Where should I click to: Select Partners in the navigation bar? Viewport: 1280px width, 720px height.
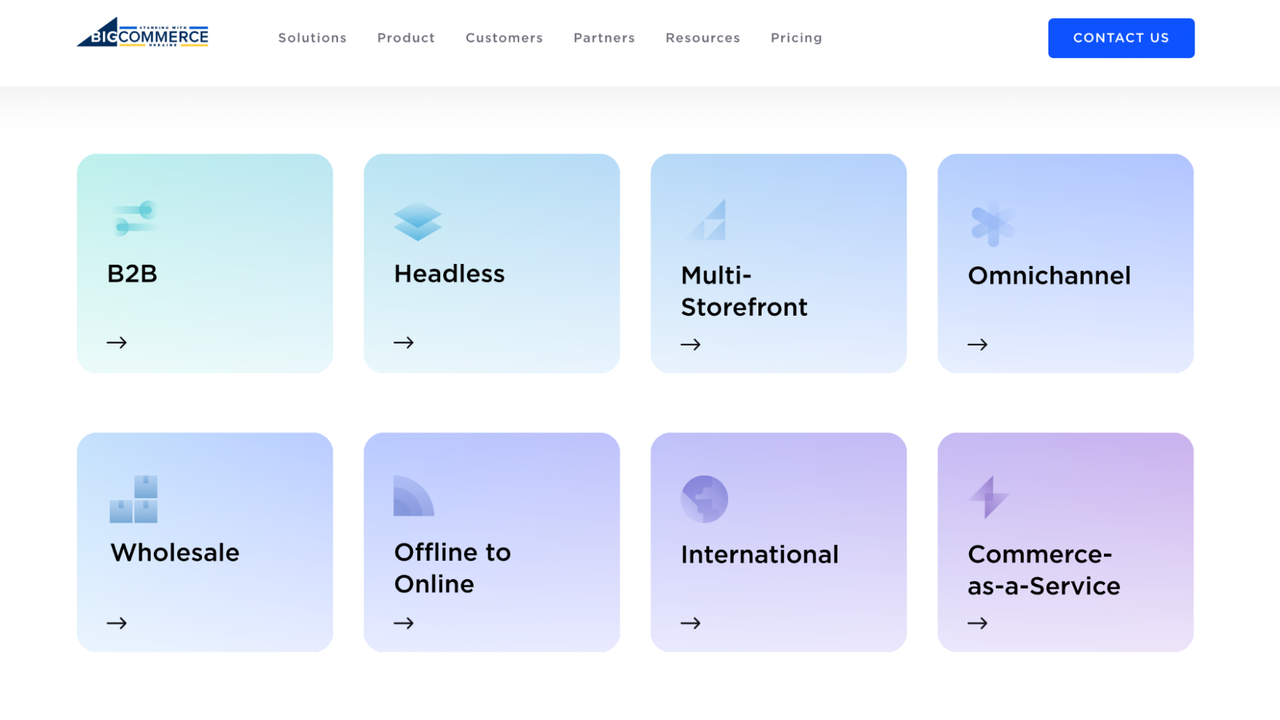604,37
